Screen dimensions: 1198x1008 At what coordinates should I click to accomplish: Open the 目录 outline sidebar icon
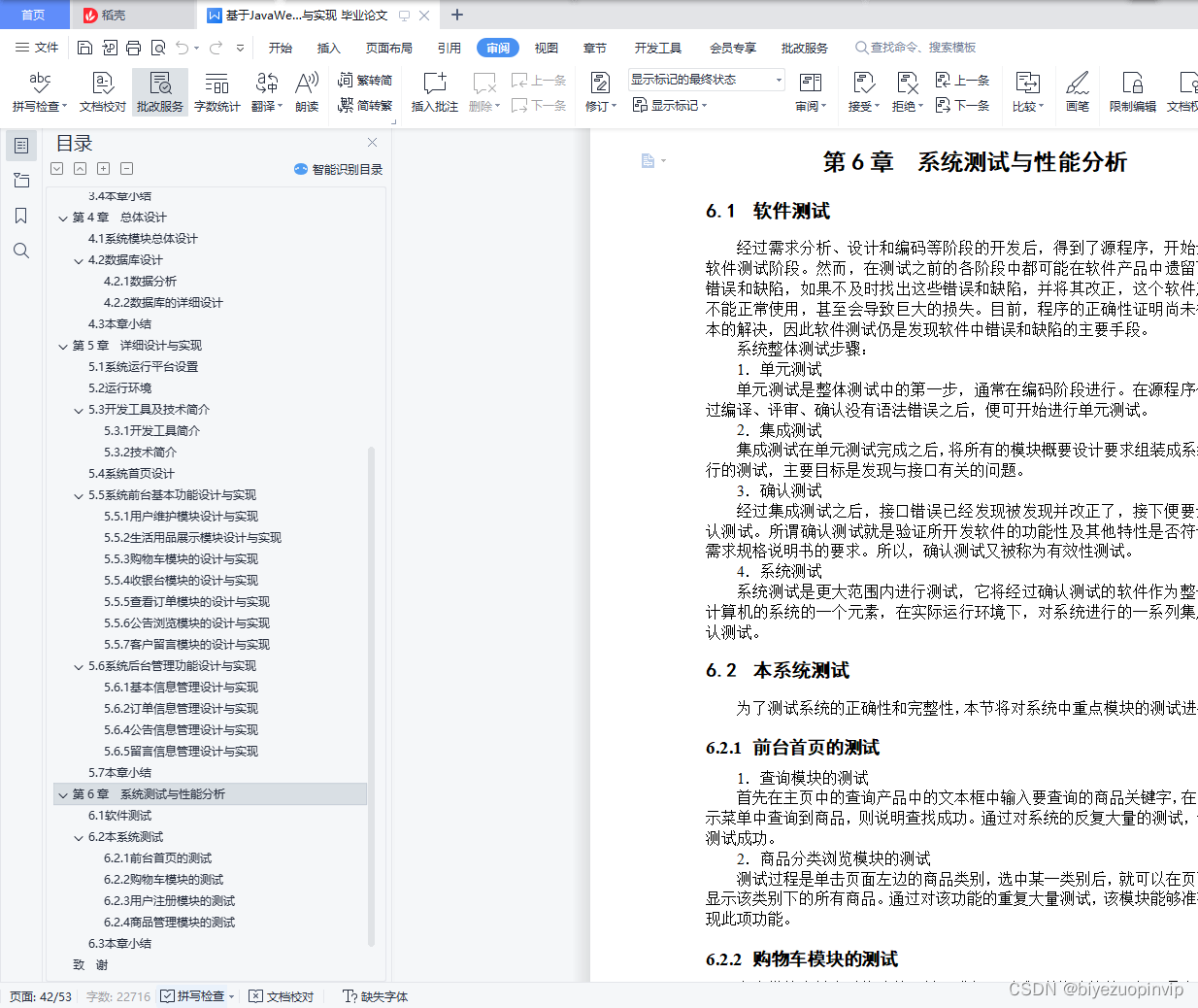click(21, 146)
